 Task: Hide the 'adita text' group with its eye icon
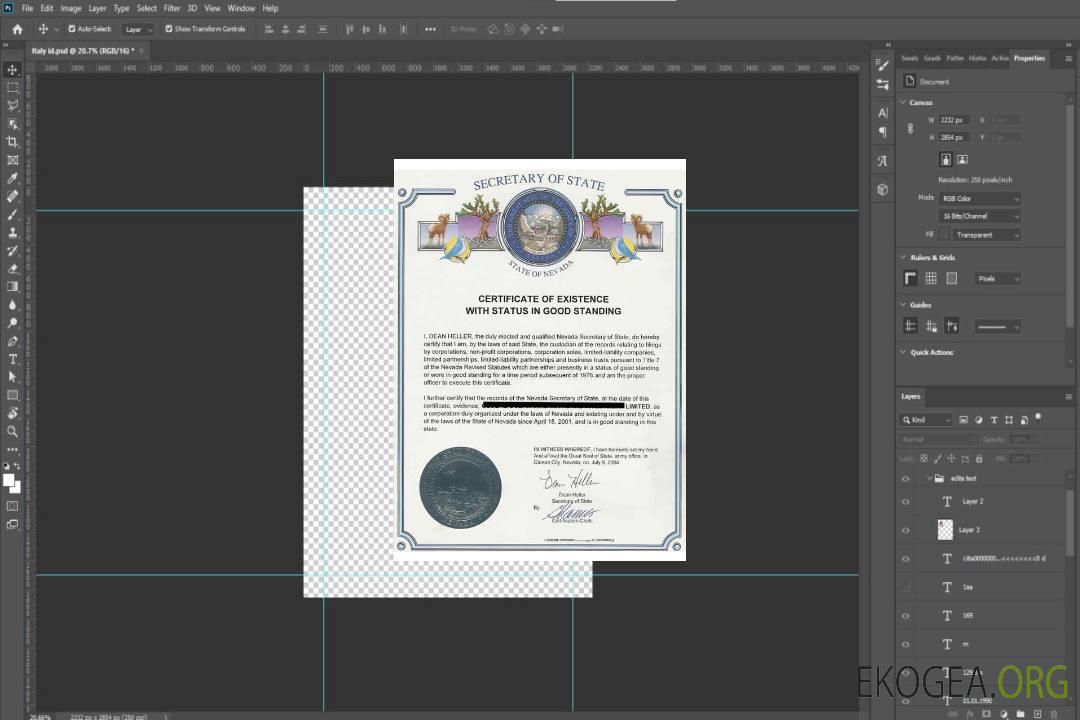click(x=906, y=479)
